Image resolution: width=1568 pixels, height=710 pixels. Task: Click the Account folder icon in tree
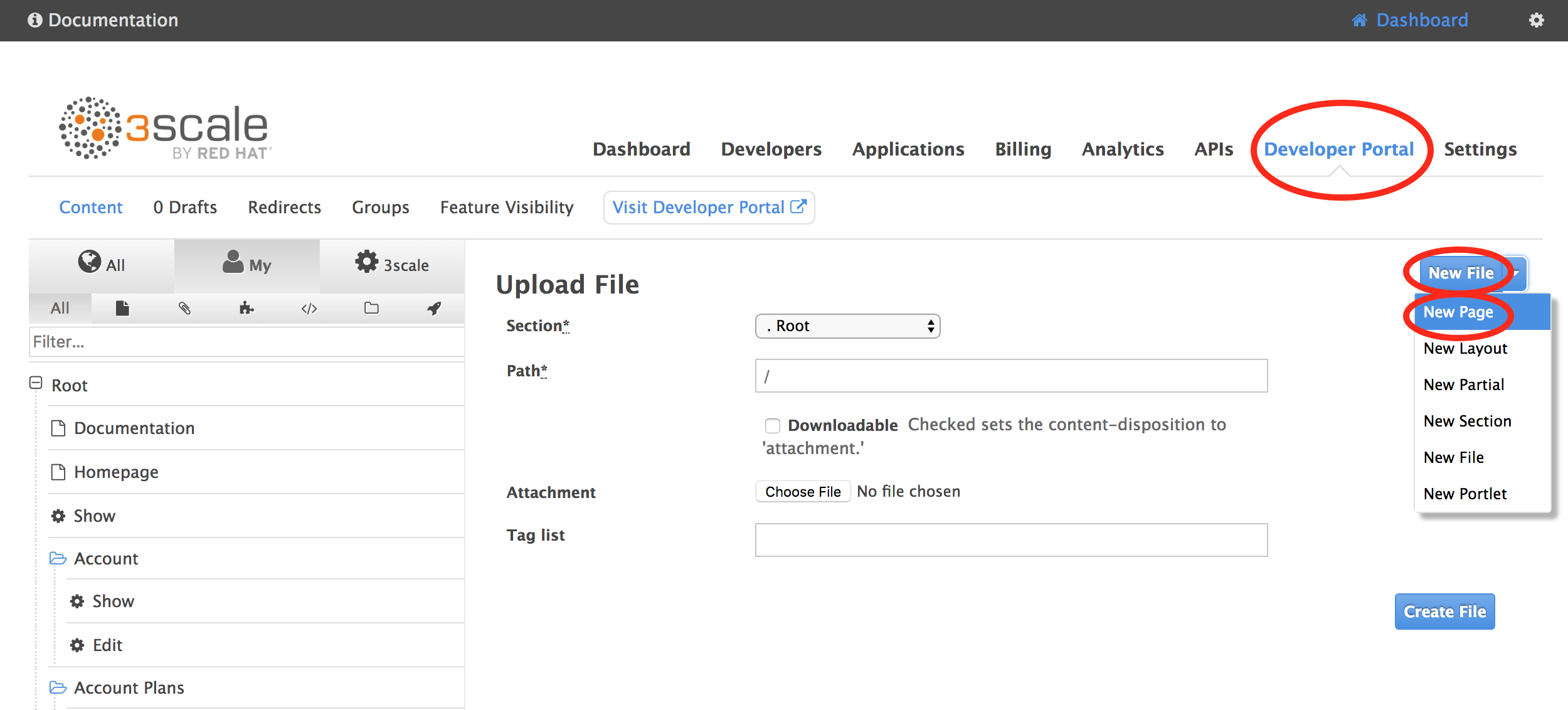point(58,558)
